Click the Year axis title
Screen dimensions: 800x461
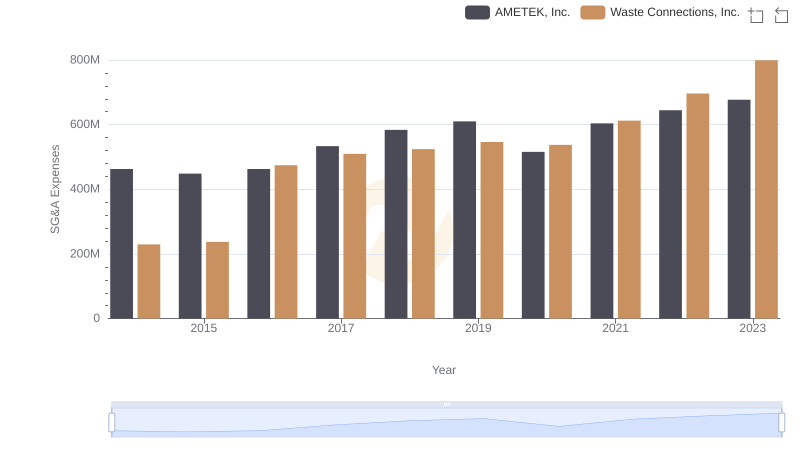pyautogui.click(x=444, y=370)
